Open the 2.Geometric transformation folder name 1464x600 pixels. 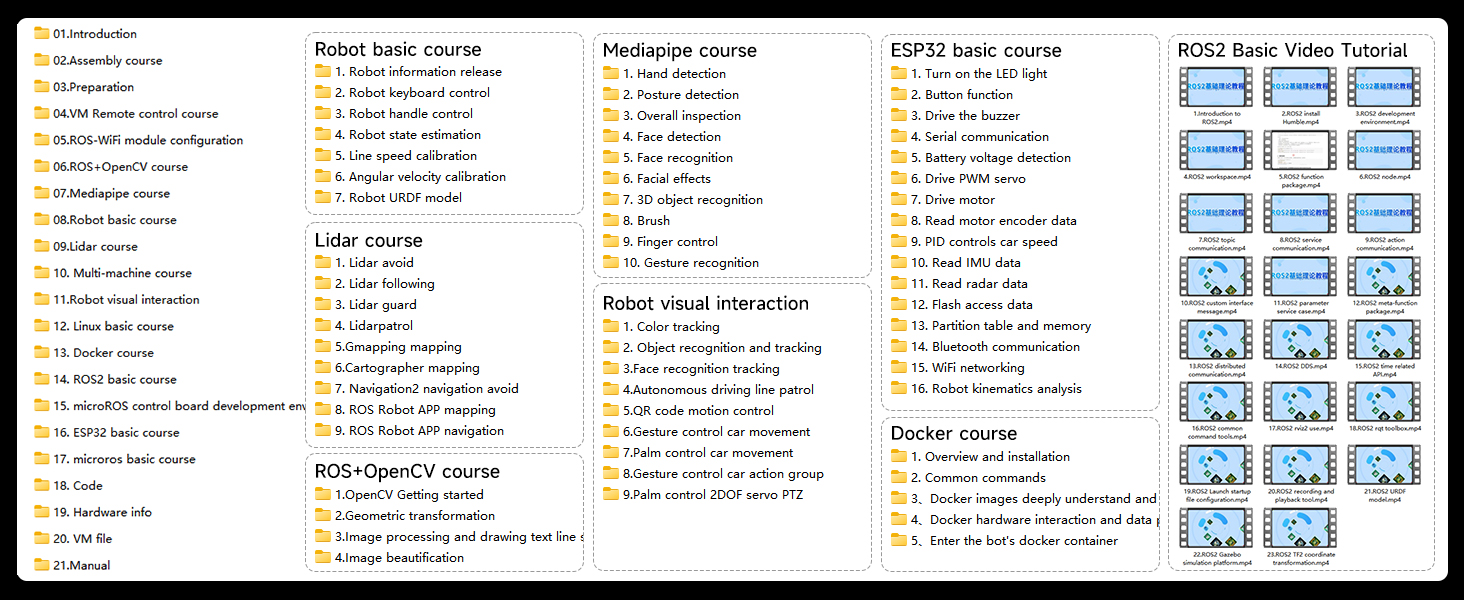pyautogui.click(x=415, y=515)
